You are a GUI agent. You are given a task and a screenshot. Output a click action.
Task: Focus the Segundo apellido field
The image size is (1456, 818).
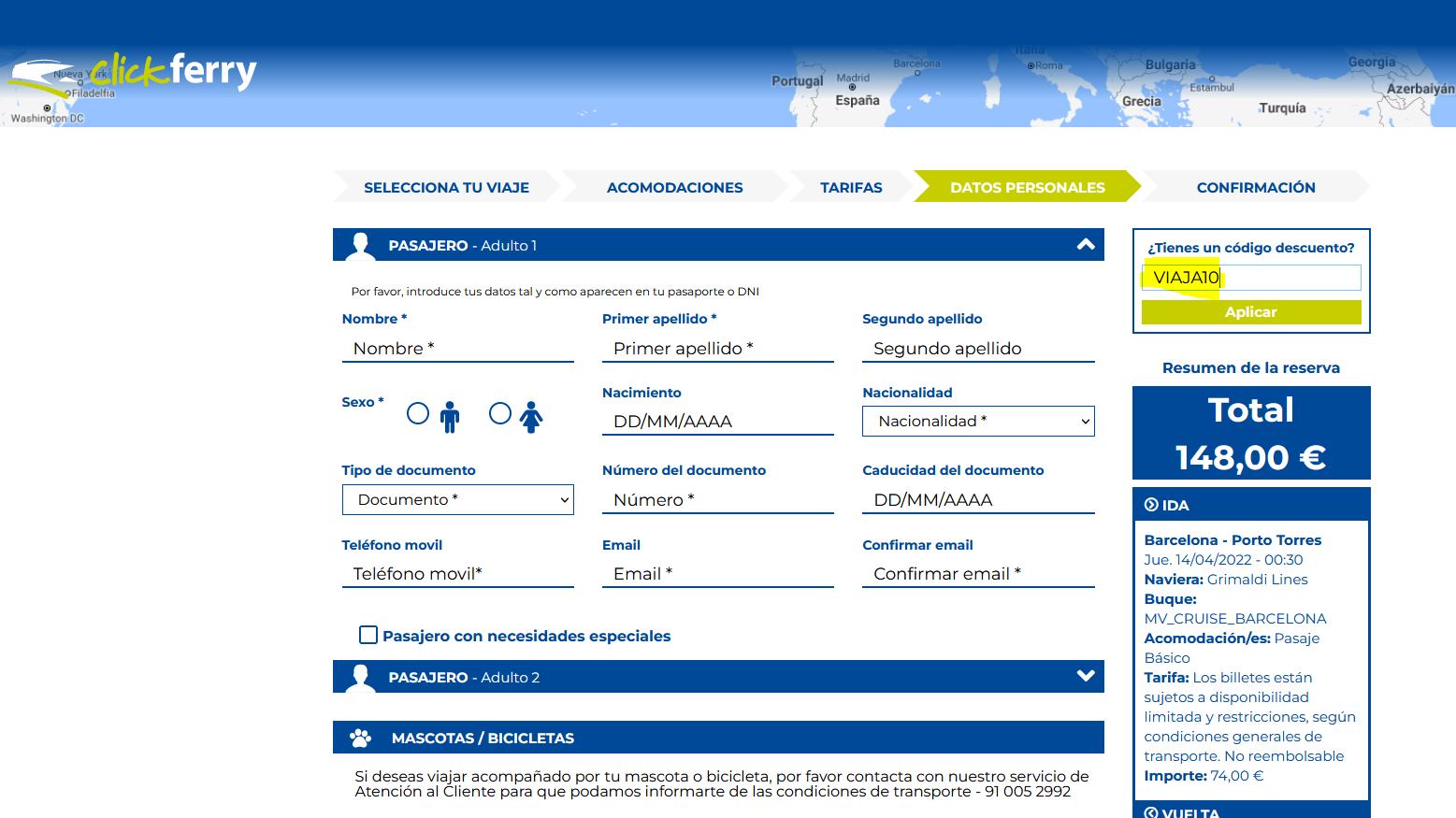tap(978, 349)
